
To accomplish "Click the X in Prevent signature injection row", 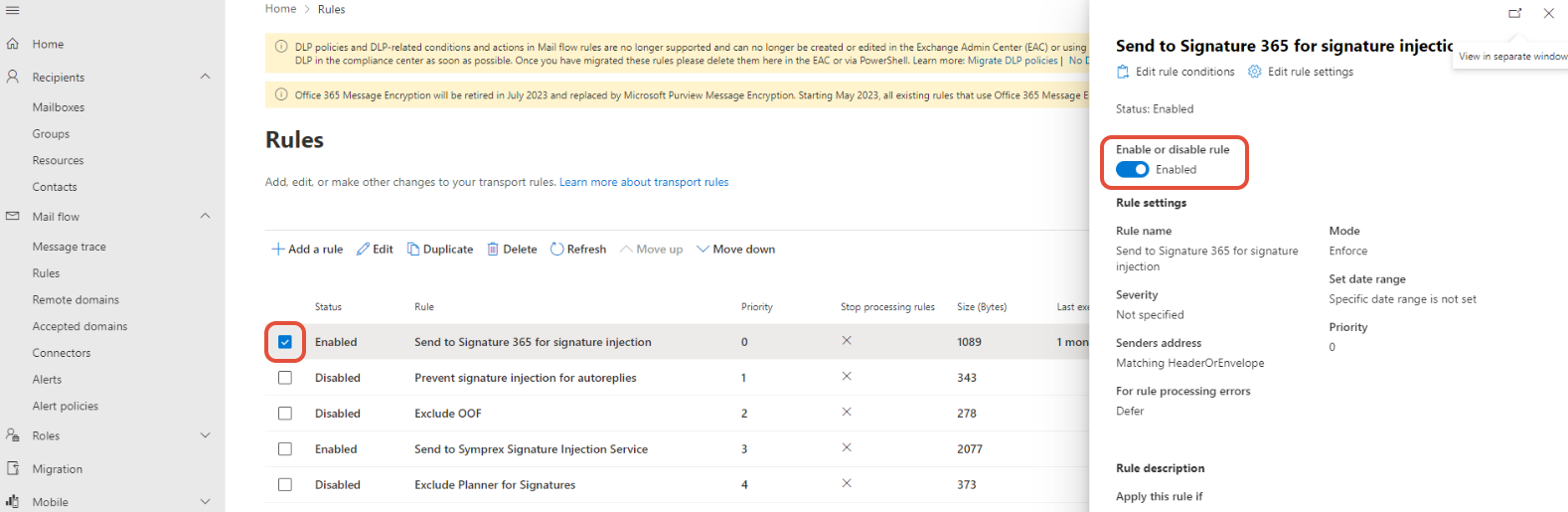I will pyautogui.click(x=847, y=376).
